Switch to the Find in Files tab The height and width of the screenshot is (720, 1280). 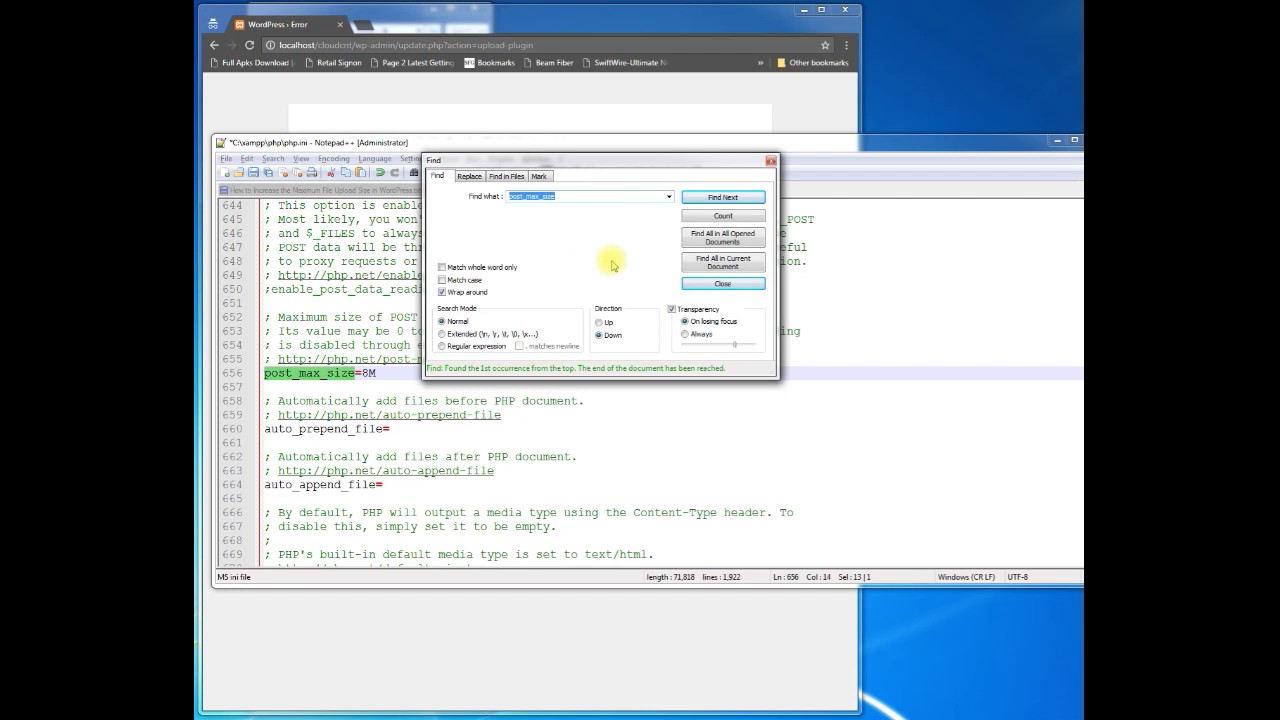pyautogui.click(x=507, y=176)
